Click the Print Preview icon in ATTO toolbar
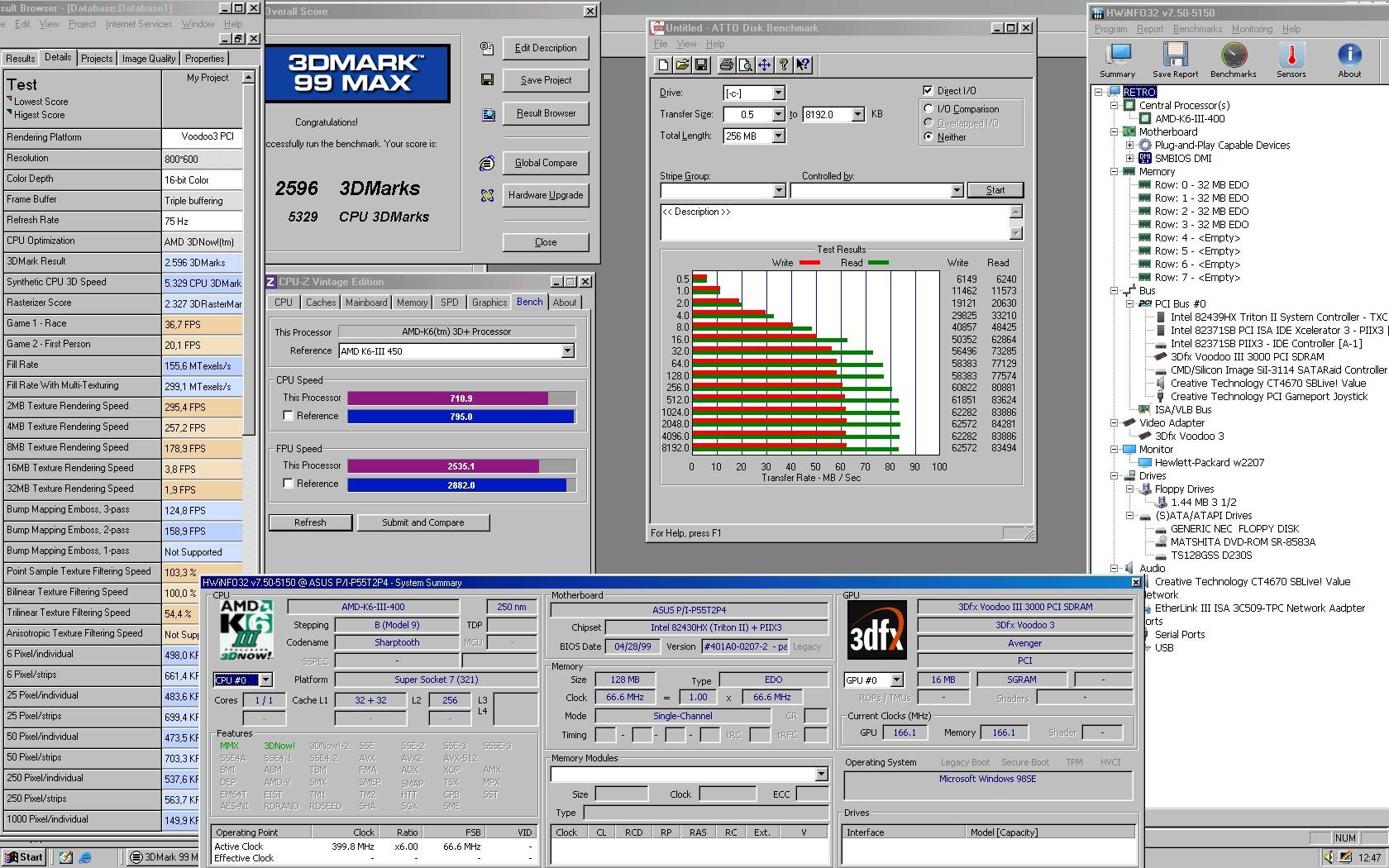Image resolution: width=1389 pixels, height=868 pixels. [746, 65]
